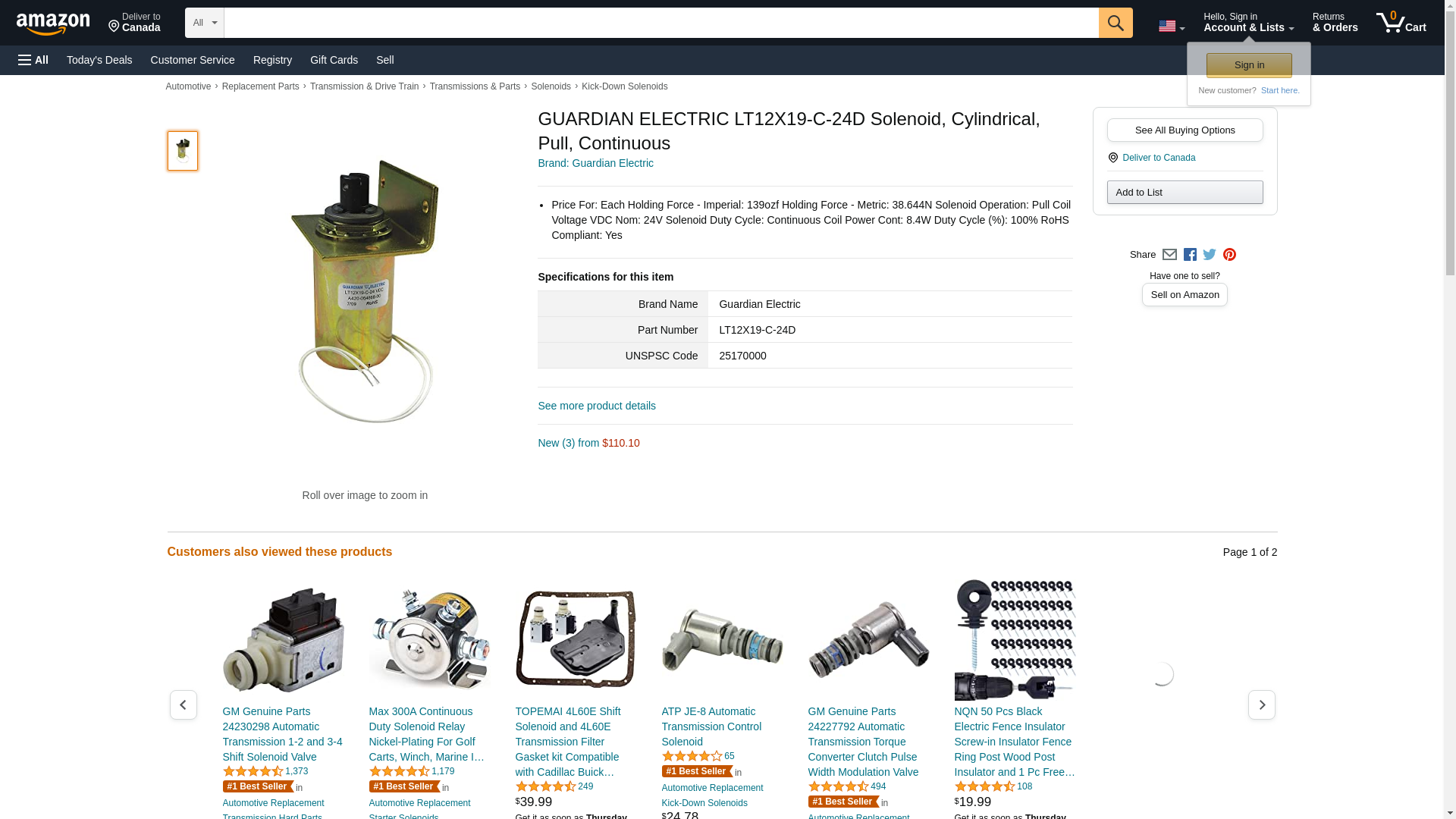This screenshot has width=1456, height=819.
Task: Open the shopping cart icon
Action: (1401, 23)
